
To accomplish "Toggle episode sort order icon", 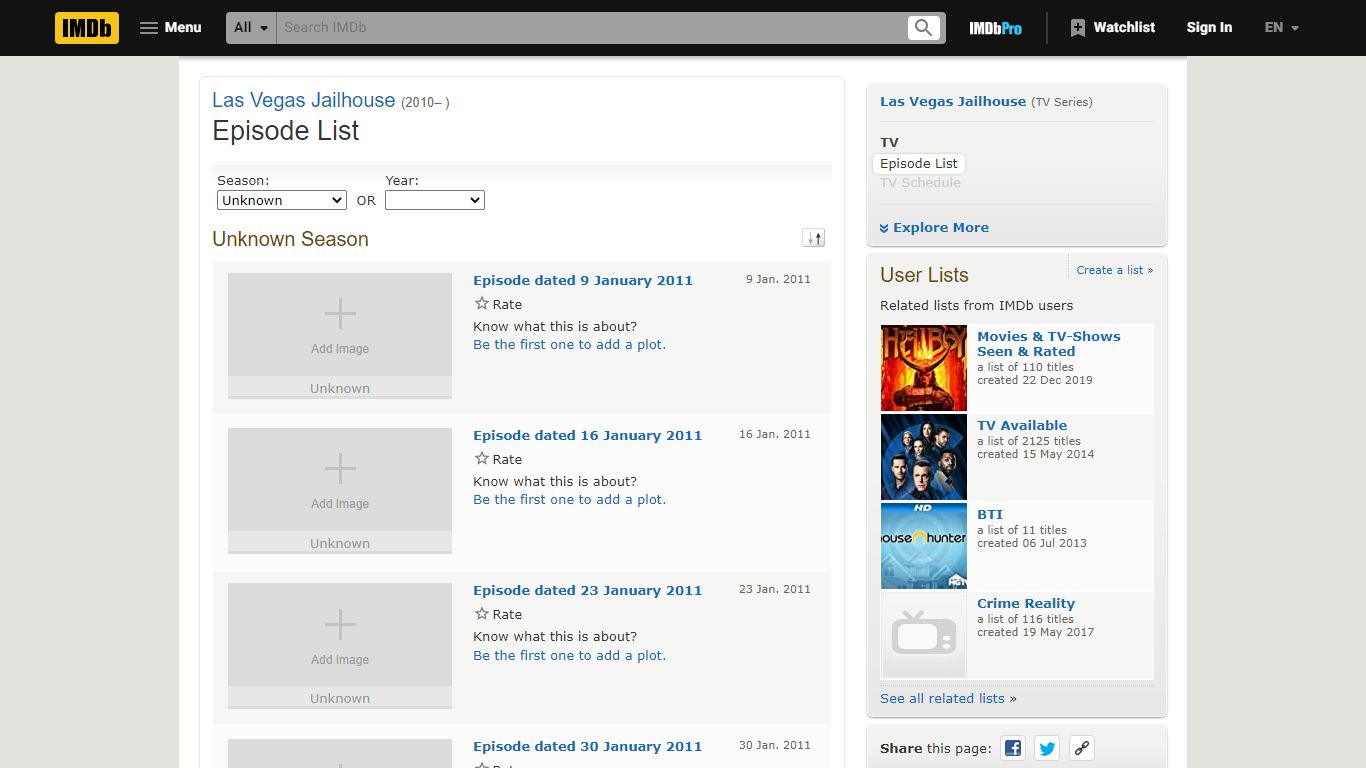I will point(814,238).
